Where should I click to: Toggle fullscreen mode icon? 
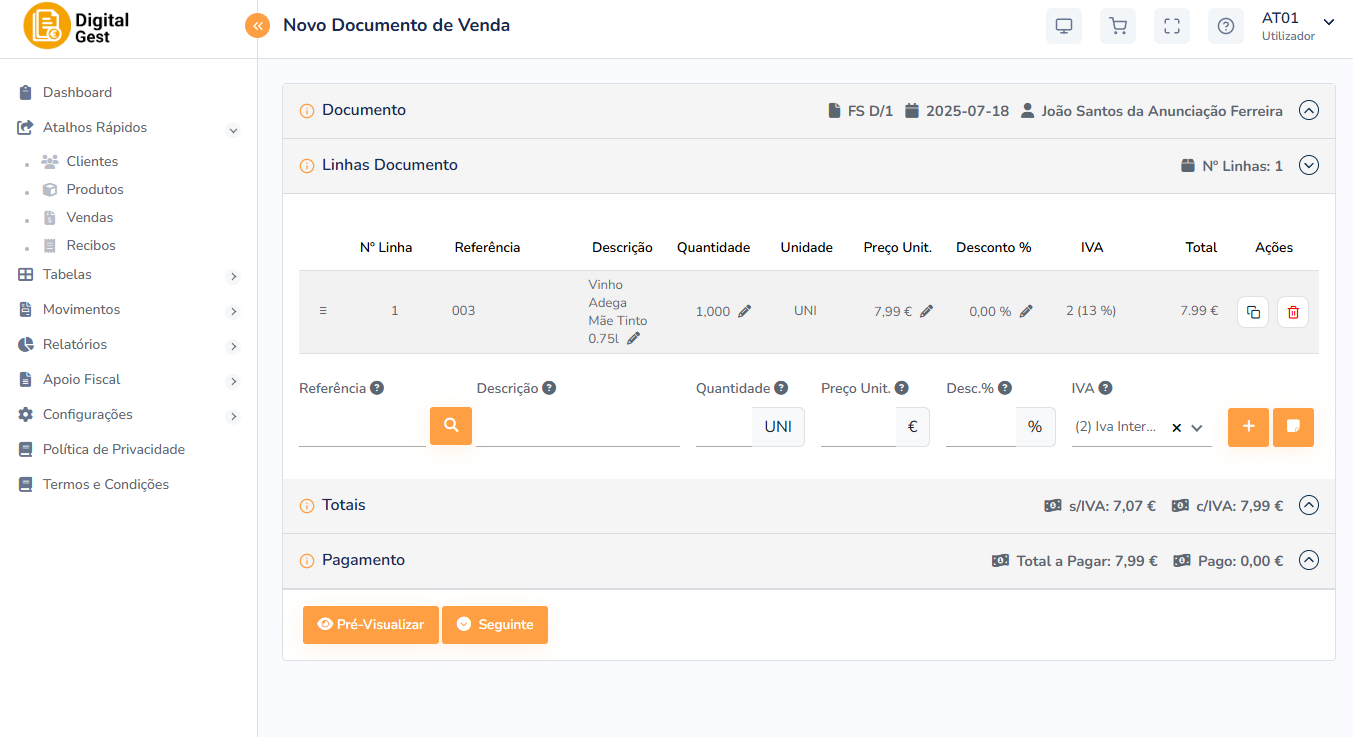point(1171,26)
